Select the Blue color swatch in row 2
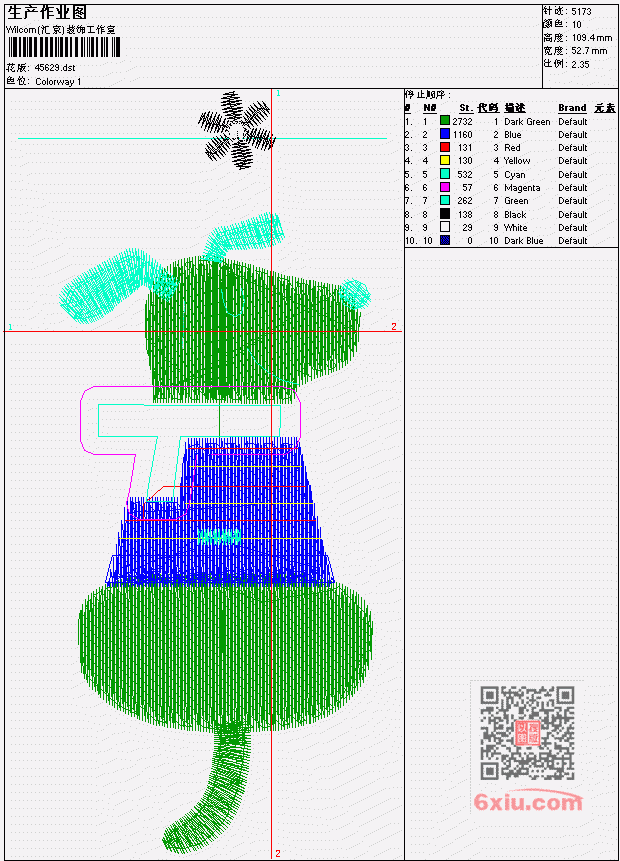Viewport: 620px width, 861px height. (x=445, y=135)
